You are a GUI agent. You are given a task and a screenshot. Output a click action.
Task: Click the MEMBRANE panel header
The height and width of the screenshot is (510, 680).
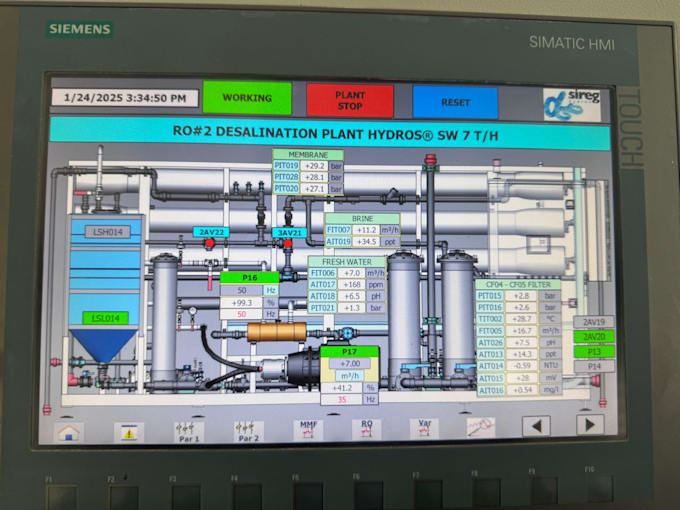pyautogui.click(x=308, y=155)
